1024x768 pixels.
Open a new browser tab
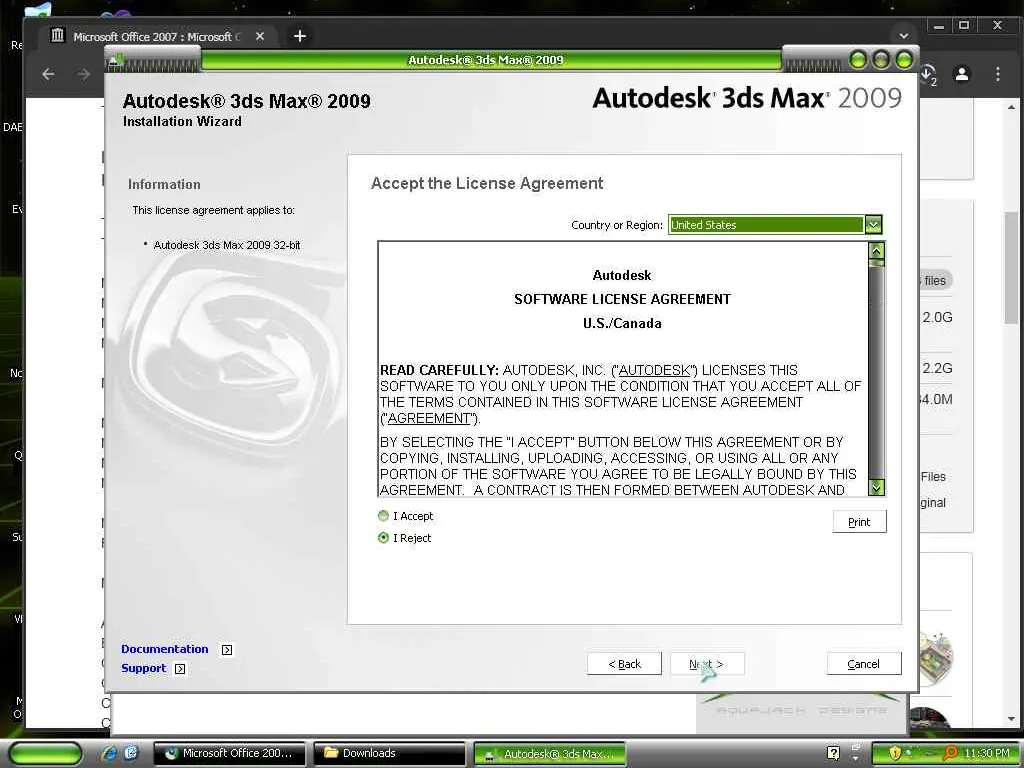[300, 37]
